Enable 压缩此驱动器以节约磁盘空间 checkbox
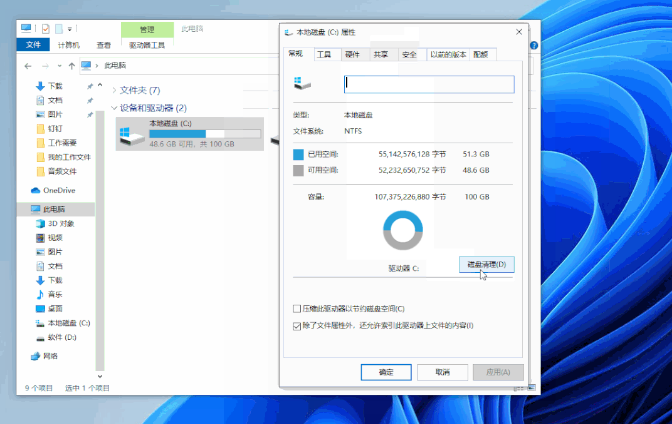The image size is (672, 424). click(297, 309)
